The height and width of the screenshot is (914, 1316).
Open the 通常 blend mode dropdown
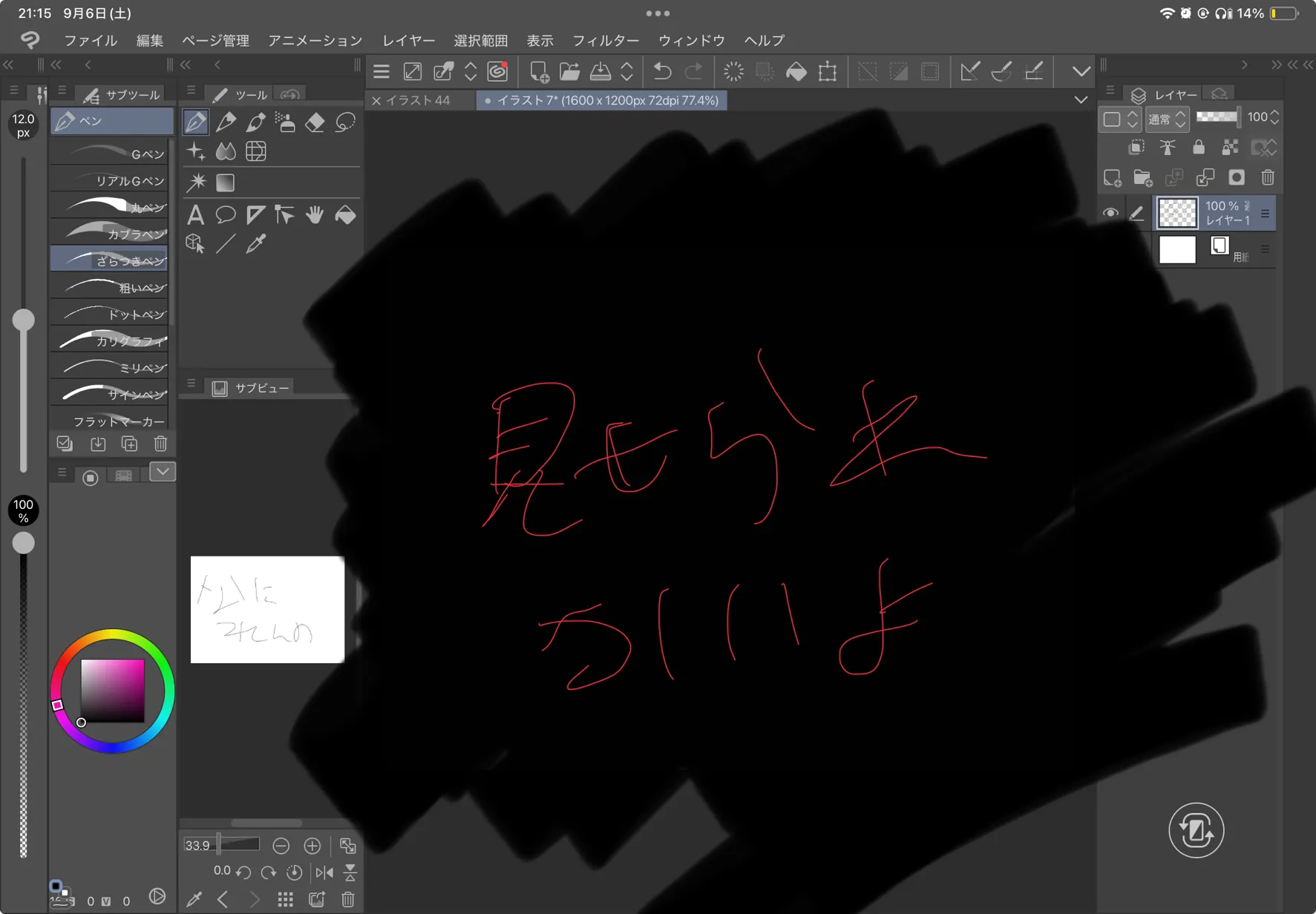coord(1168,119)
